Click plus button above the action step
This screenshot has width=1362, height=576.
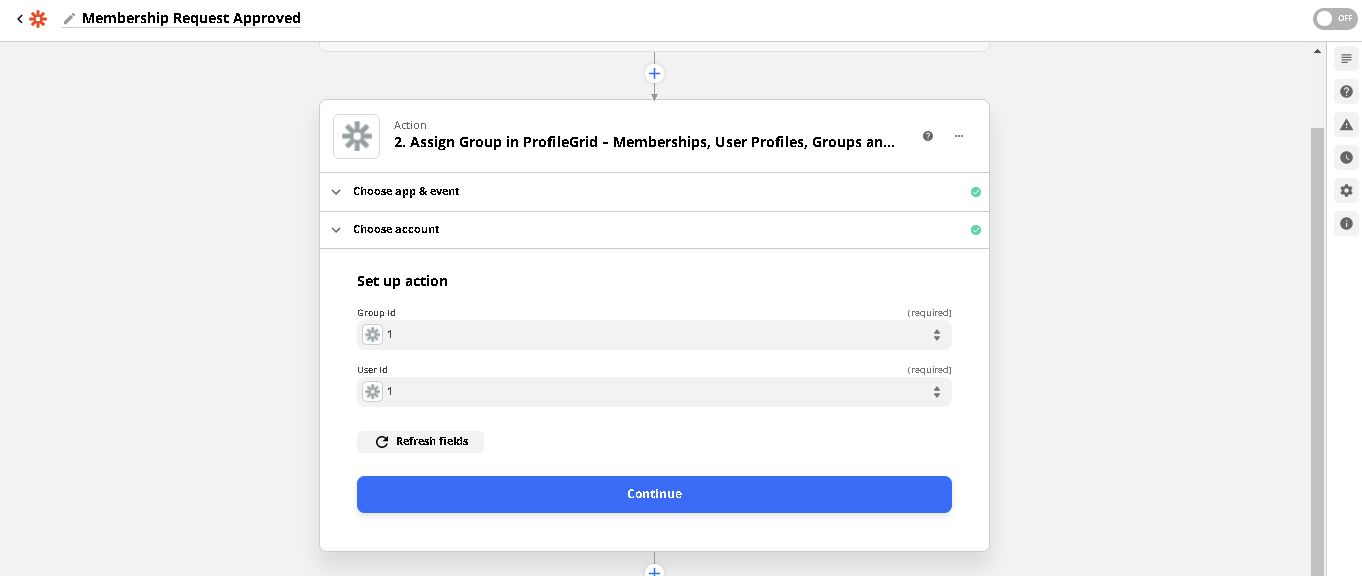coord(654,74)
